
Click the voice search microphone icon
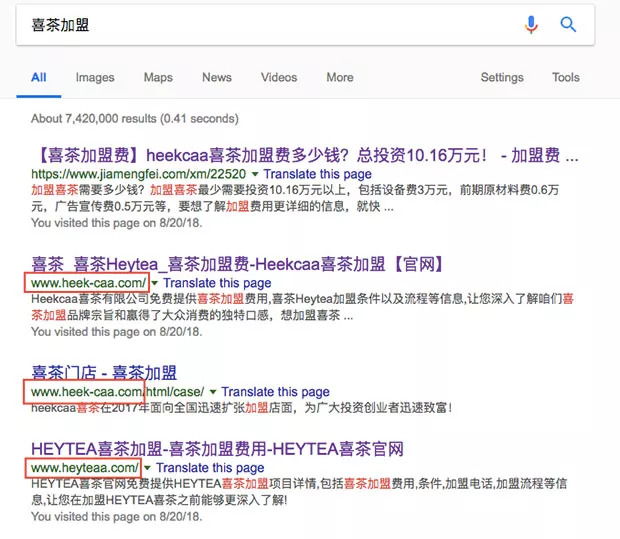[531, 25]
